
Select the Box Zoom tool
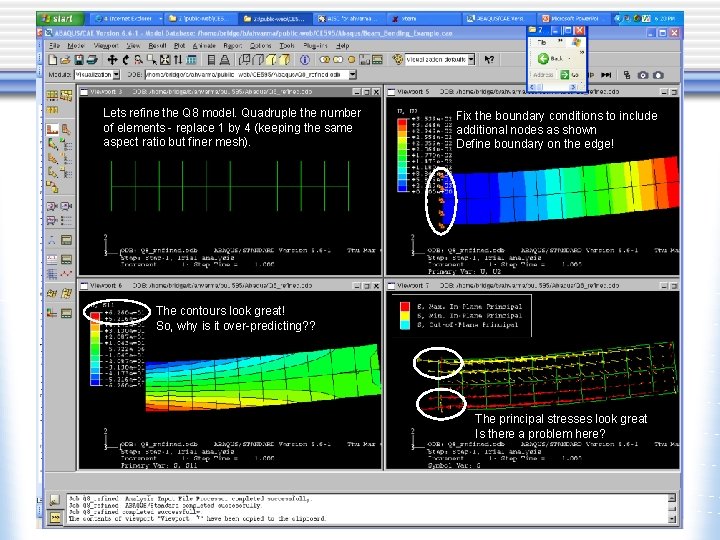[x=152, y=59]
